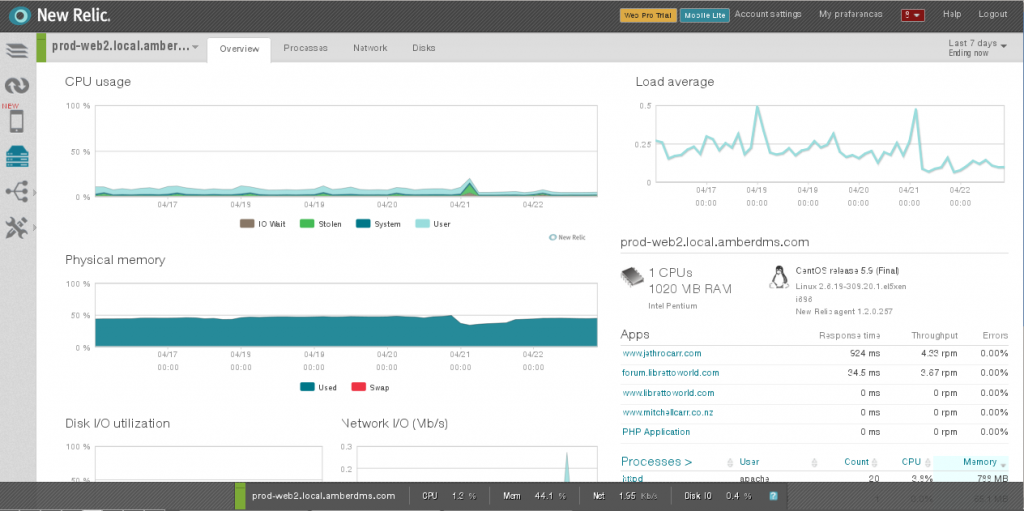Open the layered applications sidebar icon
1024x511 pixels.
[17, 50]
